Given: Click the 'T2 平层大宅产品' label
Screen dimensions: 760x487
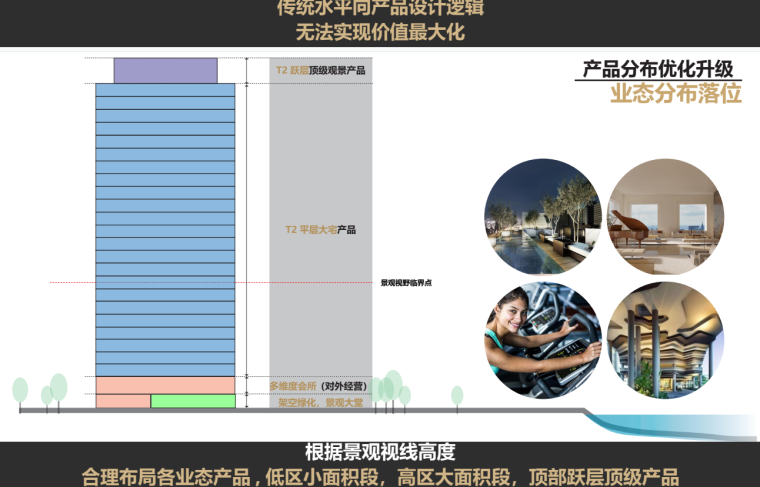Looking at the screenshot, I should 320,229.
